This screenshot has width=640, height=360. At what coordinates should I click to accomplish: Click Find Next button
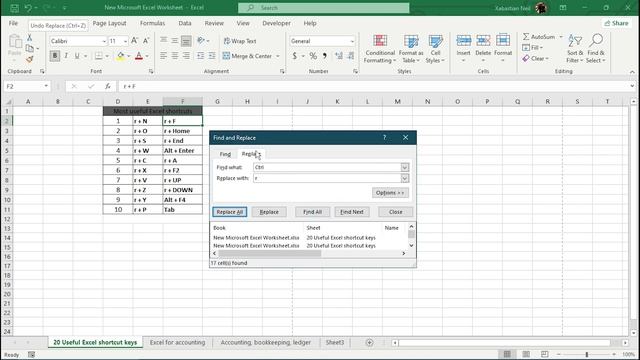tap(352, 212)
